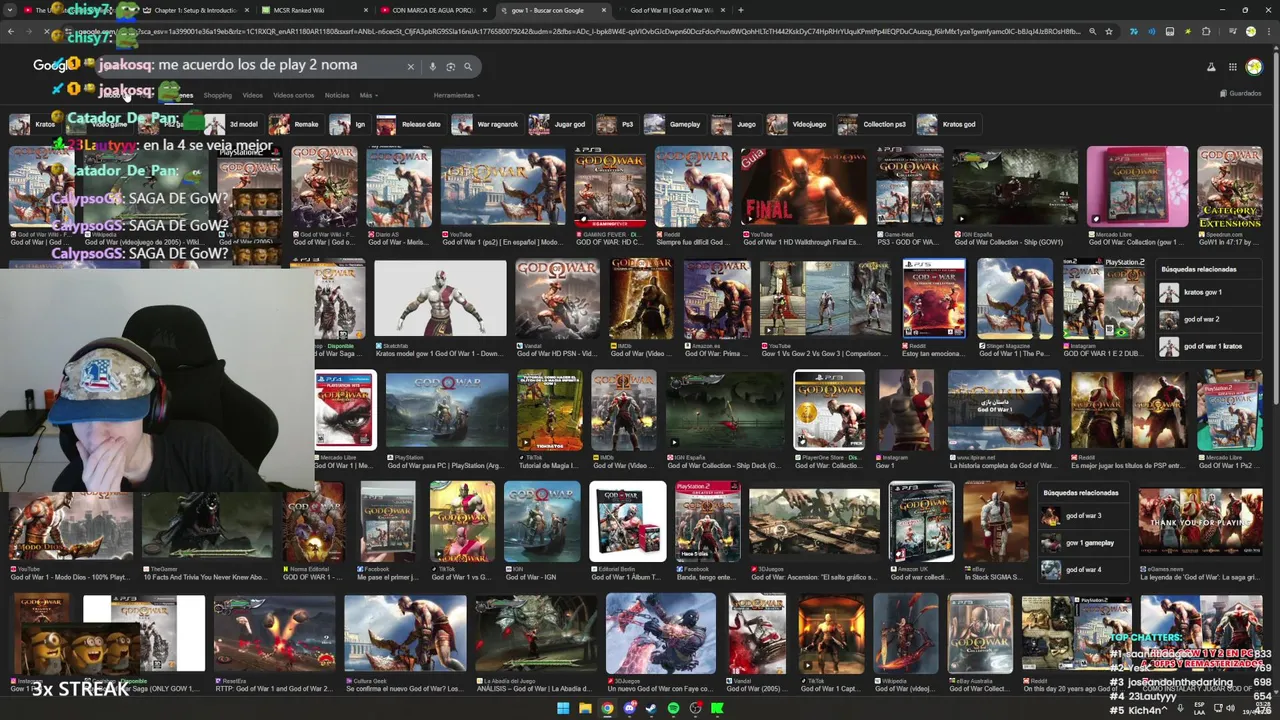
Task: Open the green Kick app on the taskbar
Action: pos(717,708)
